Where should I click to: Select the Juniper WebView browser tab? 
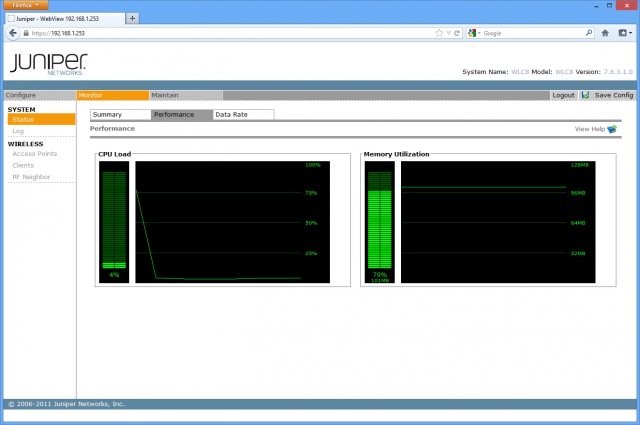coord(65,18)
